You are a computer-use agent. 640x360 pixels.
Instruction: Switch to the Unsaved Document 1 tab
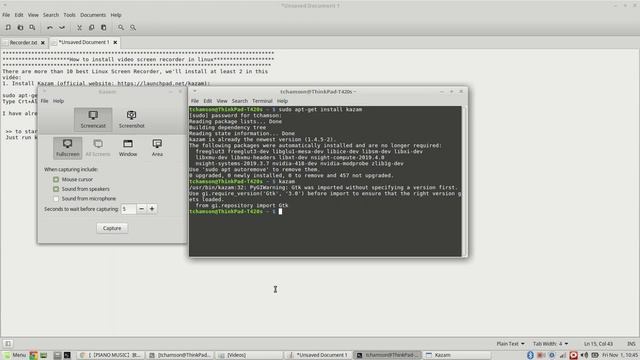pos(84,42)
